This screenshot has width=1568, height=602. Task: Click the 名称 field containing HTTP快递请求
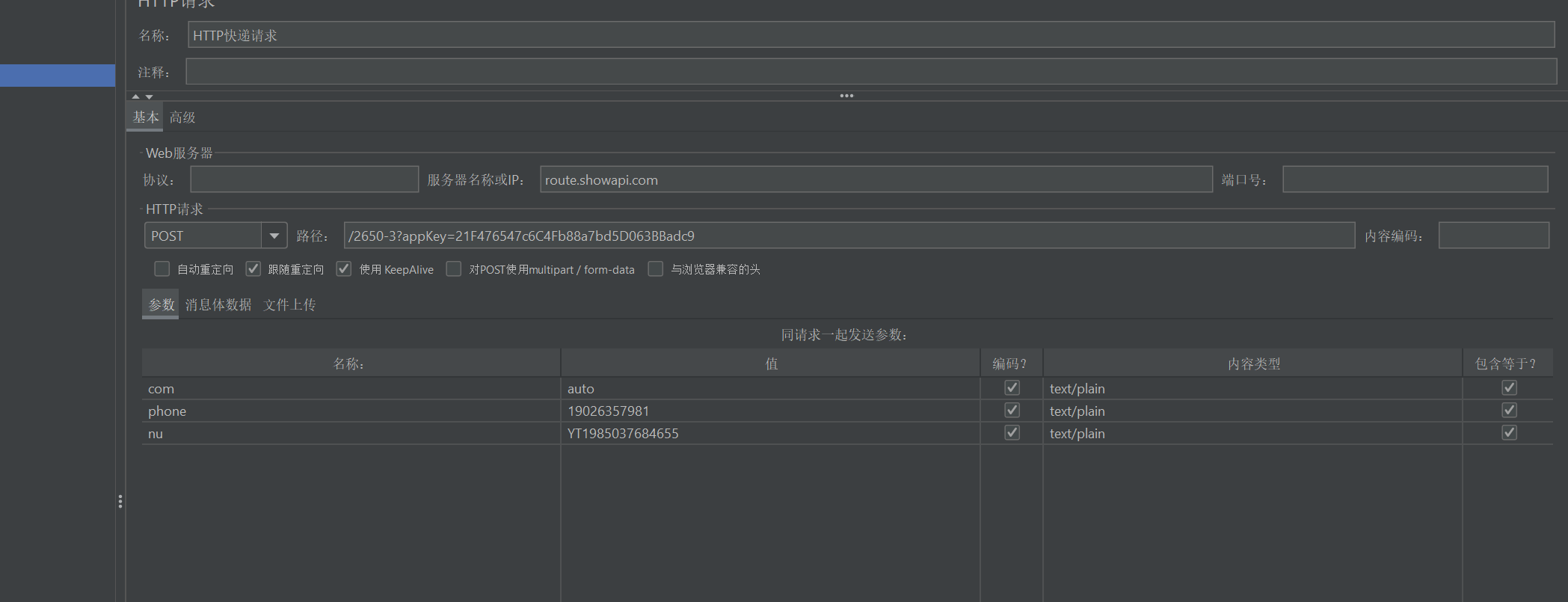[871, 34]
